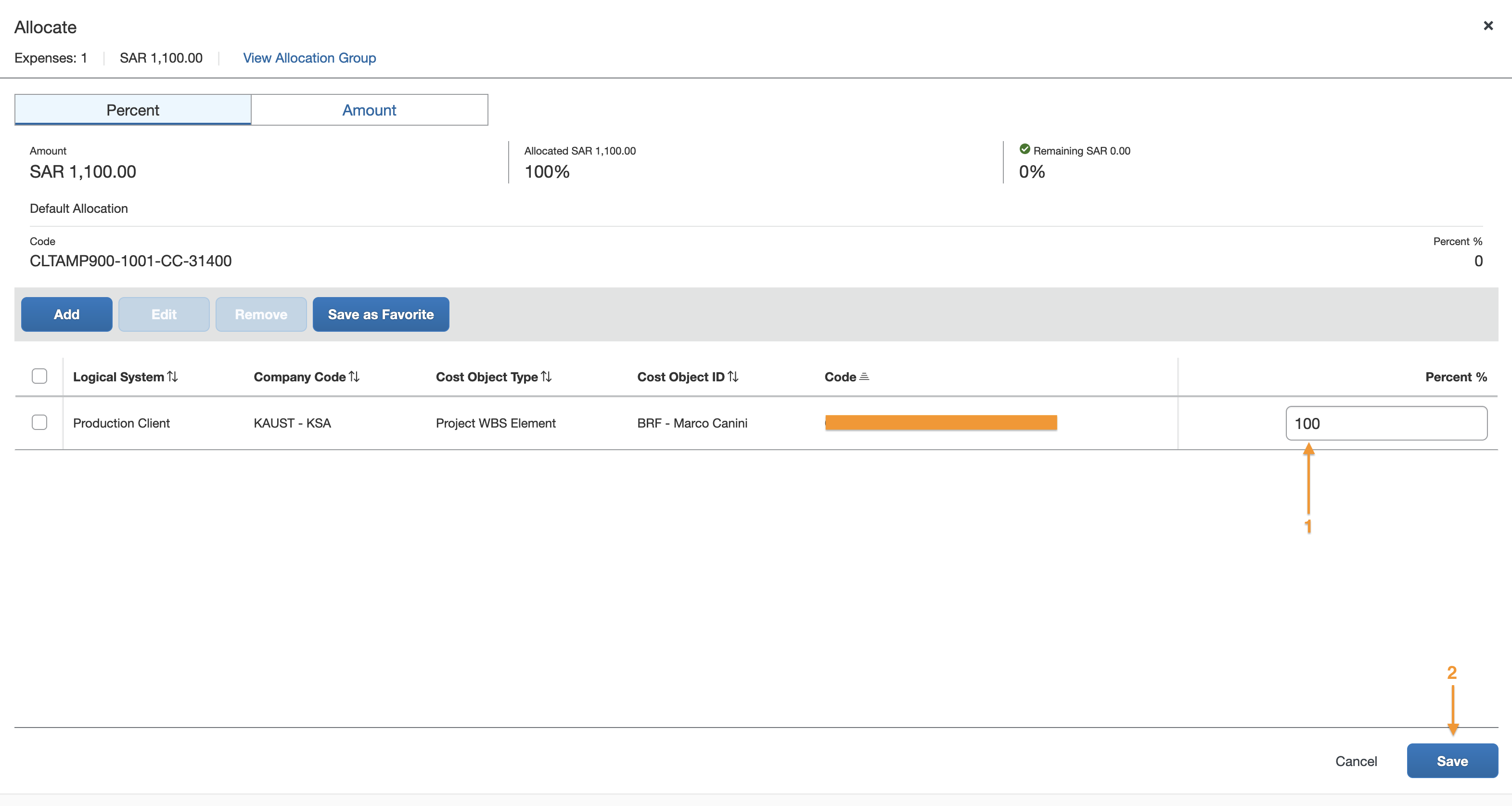
Task: Save the allocation
Action: (x=1452, y=761)
